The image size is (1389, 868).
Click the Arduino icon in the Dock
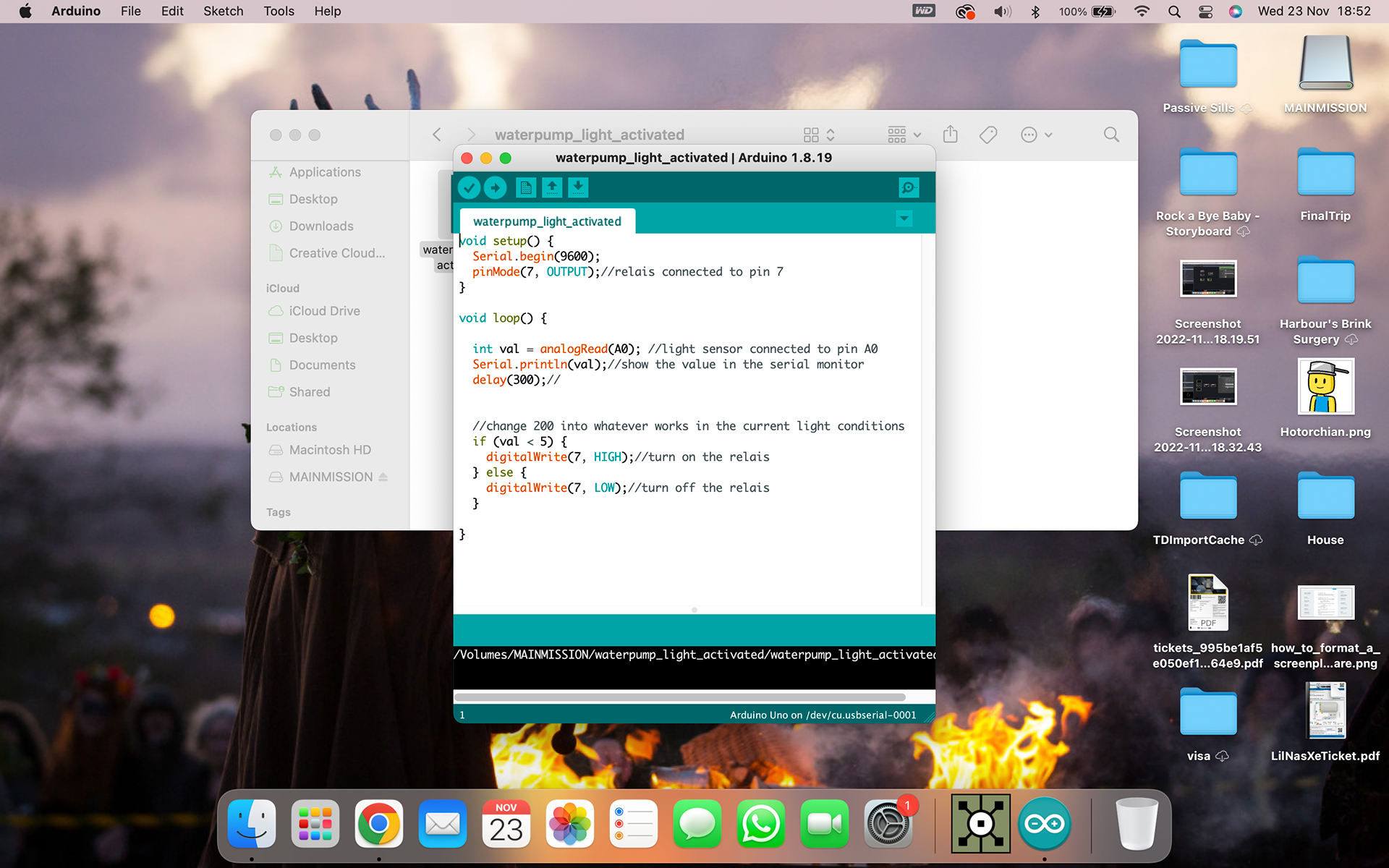click(x=1045, y=824)
